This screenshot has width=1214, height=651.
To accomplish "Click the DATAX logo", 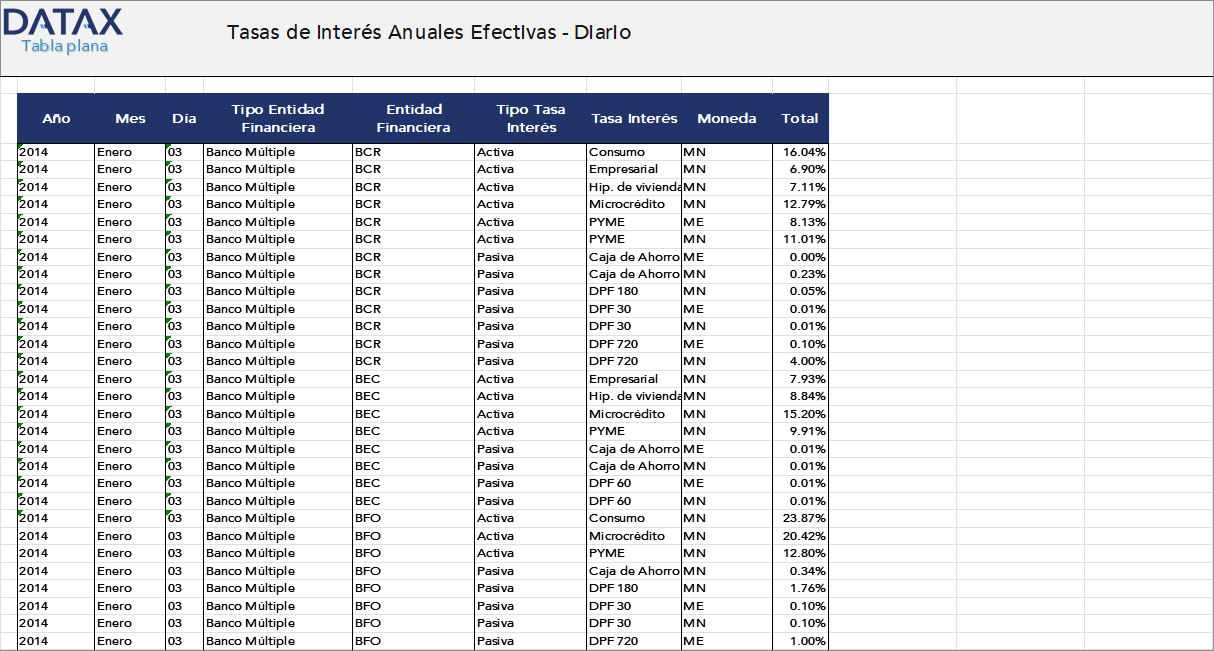I will point(63,22).
